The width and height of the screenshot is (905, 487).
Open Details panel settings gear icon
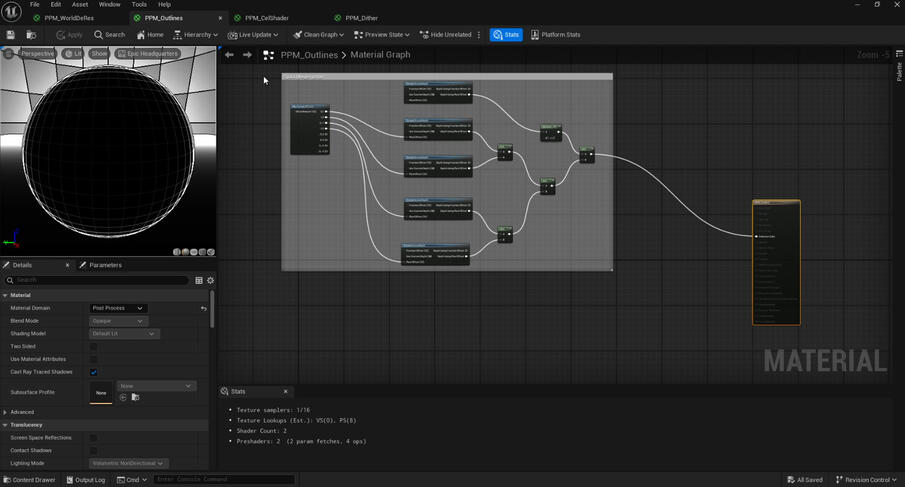pyautogui.click(x=210, y=280)
